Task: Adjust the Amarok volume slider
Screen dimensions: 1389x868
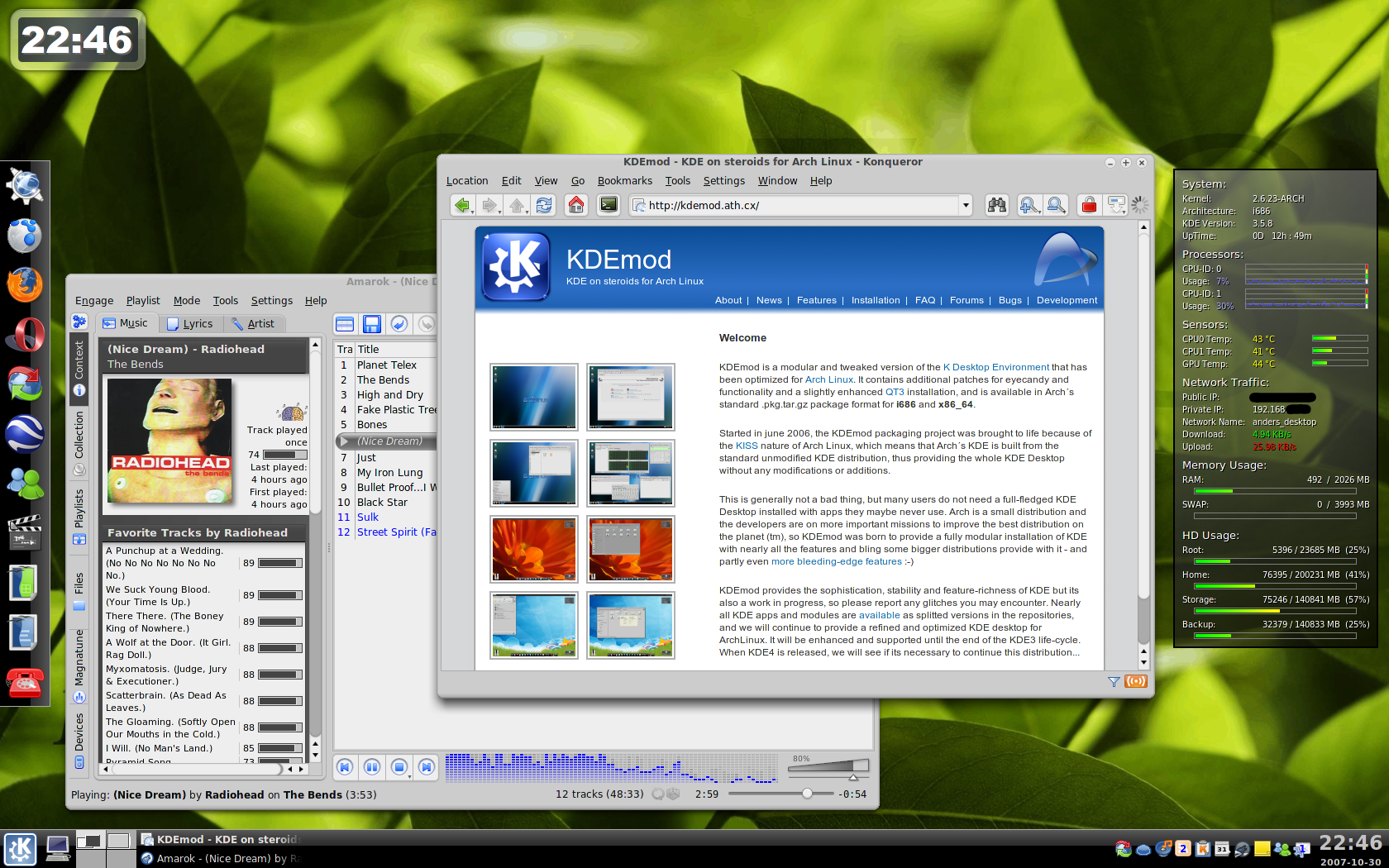Action: 828,767
